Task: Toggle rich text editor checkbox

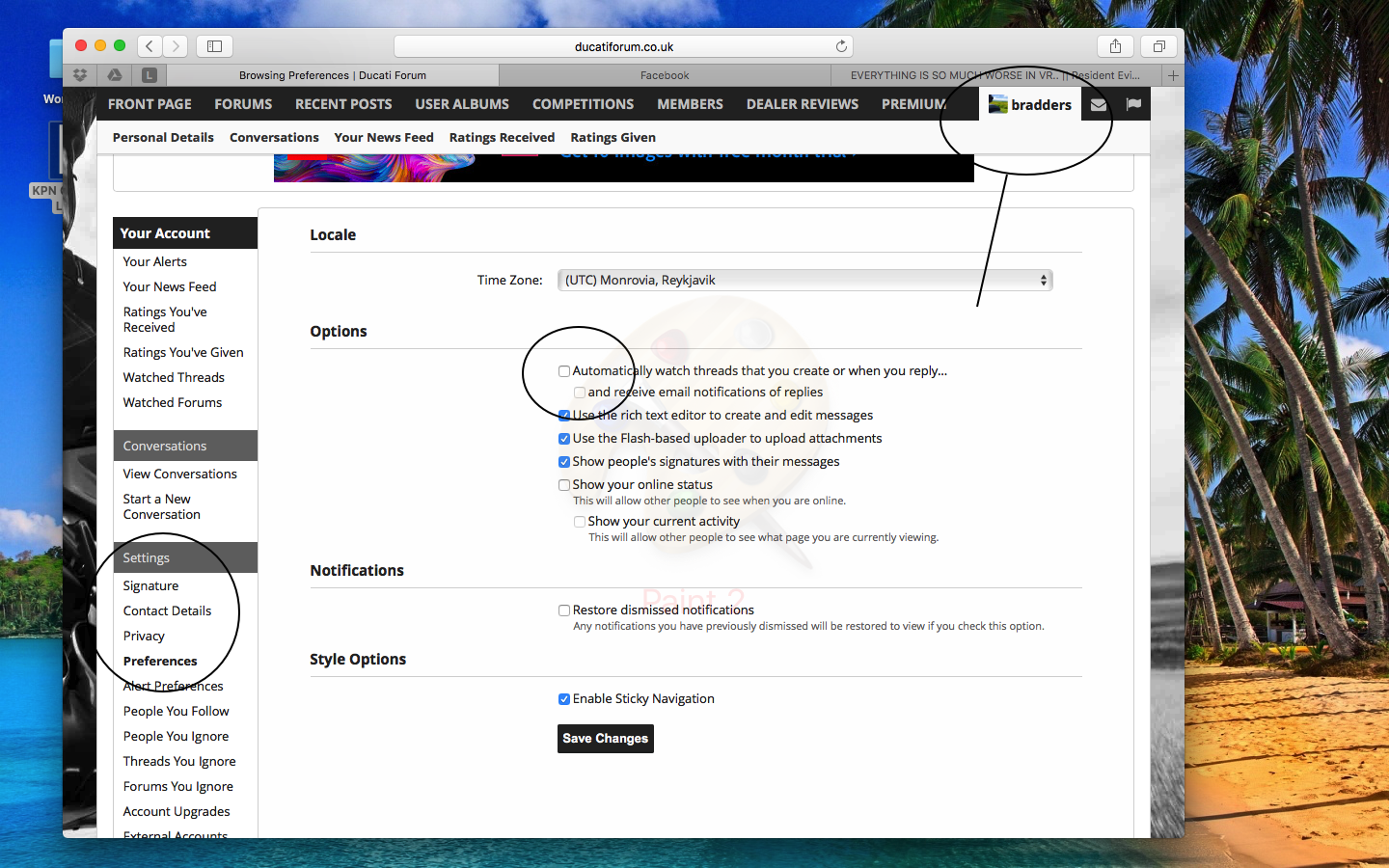Action: (x=564, y=416)
